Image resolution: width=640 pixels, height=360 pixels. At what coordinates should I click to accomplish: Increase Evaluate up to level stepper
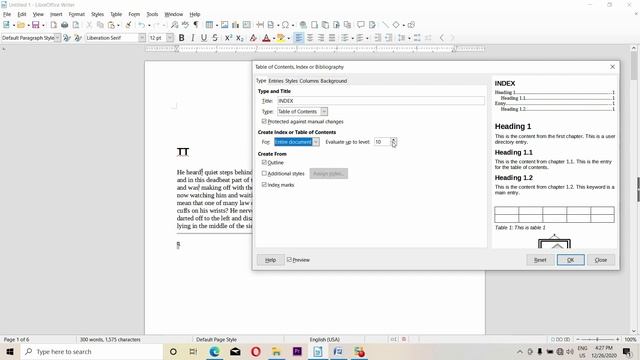click(393, 140)
